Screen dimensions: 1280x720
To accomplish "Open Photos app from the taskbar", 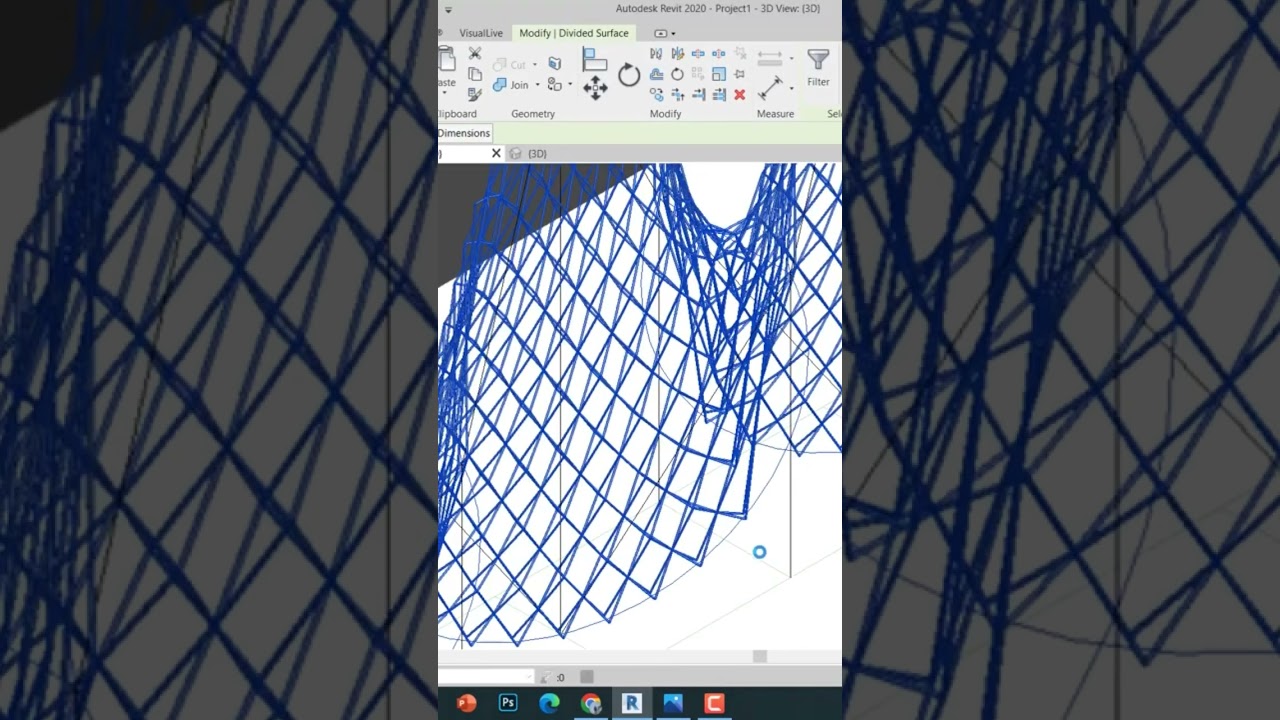I will [x=672, y=703].
